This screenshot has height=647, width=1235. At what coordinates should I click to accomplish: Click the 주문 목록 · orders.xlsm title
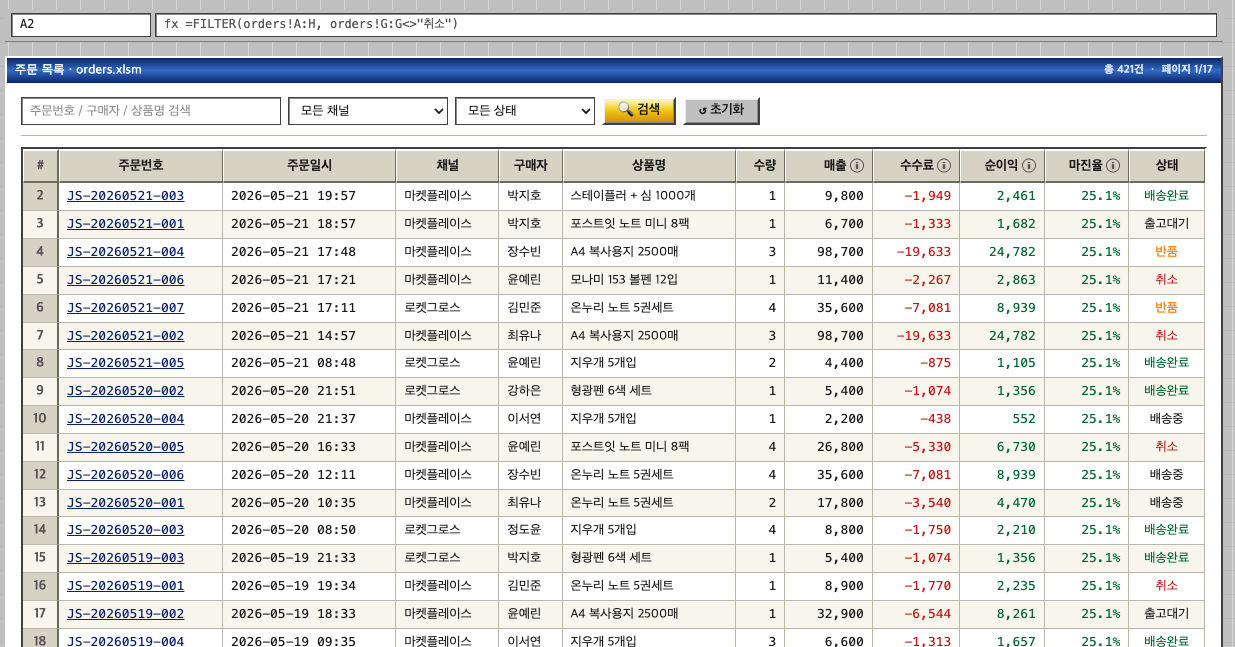[x=78, y=69]
